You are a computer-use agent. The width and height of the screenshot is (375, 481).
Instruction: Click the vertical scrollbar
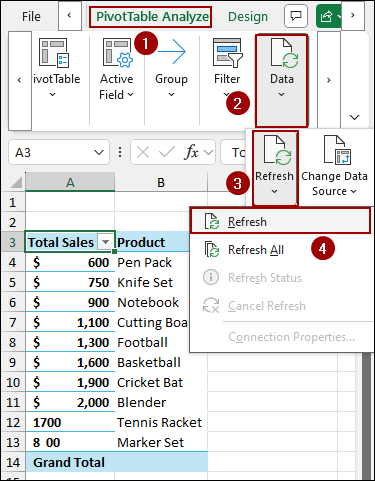[367, 415]
